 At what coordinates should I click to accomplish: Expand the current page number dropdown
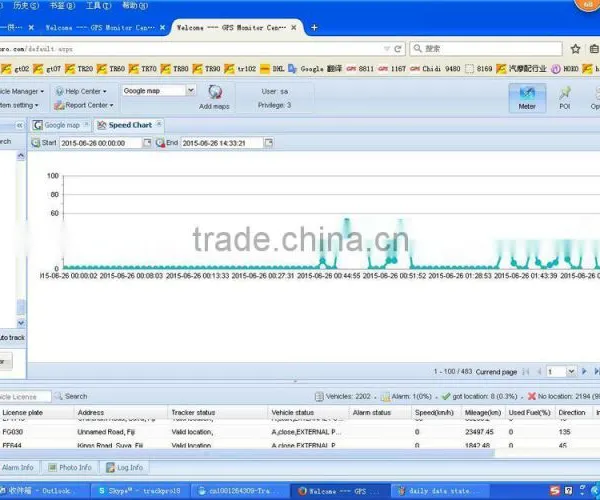click(571, 371)
